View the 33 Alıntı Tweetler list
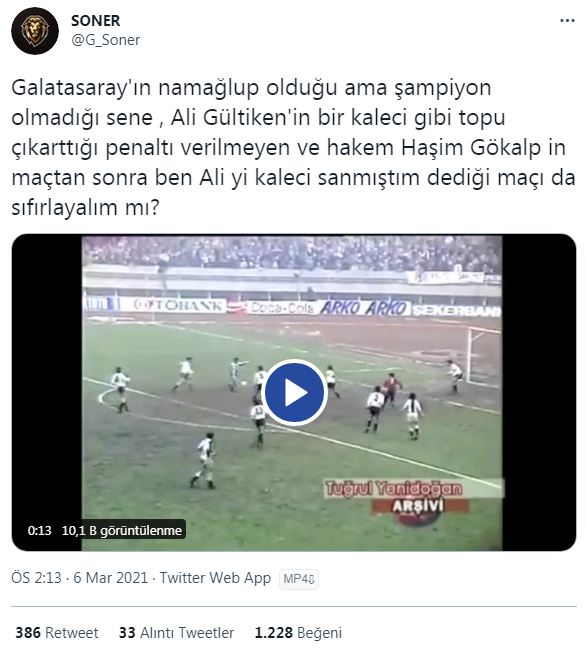Screen dimensions: 587x658 [x=176, y=633]
